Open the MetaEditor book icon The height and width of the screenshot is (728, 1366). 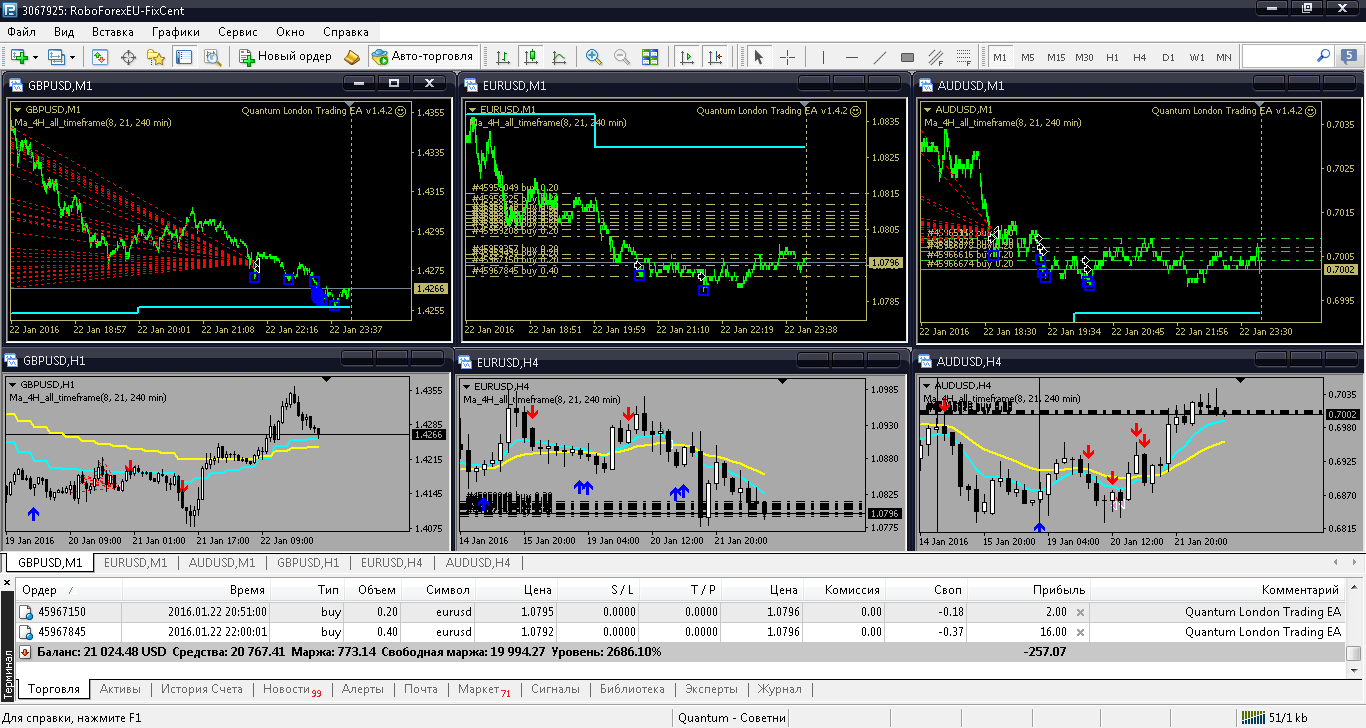(x=351, y=57)
